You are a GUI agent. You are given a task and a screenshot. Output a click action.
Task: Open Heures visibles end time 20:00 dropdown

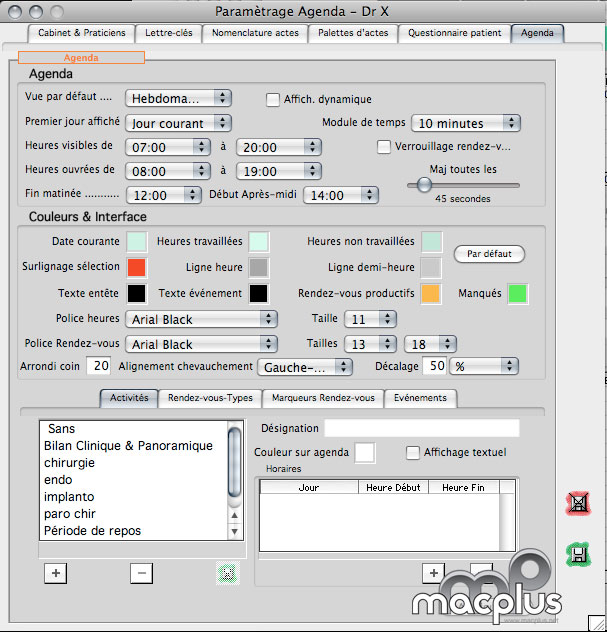[x=279, y=147]
